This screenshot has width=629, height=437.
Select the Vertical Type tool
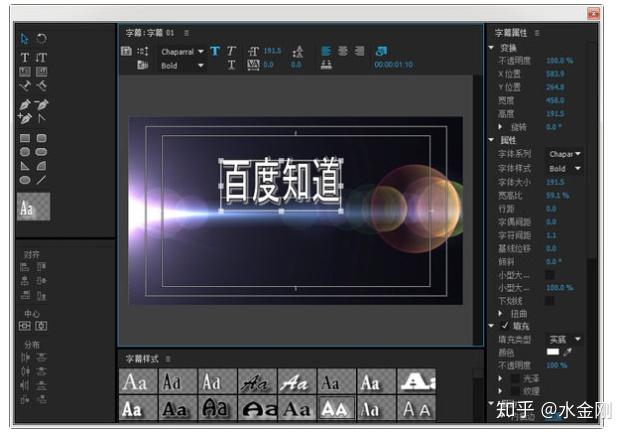(x=41, y=57)
